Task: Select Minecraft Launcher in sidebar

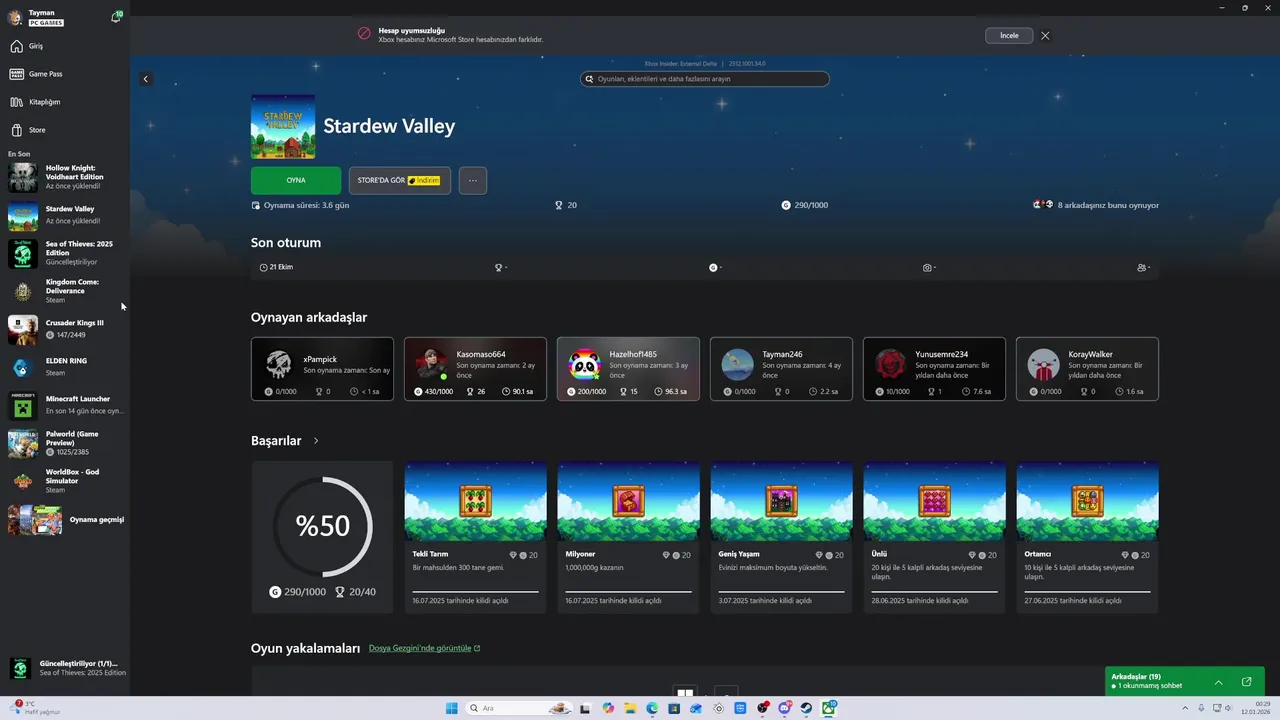Action: tap(65, 405)
